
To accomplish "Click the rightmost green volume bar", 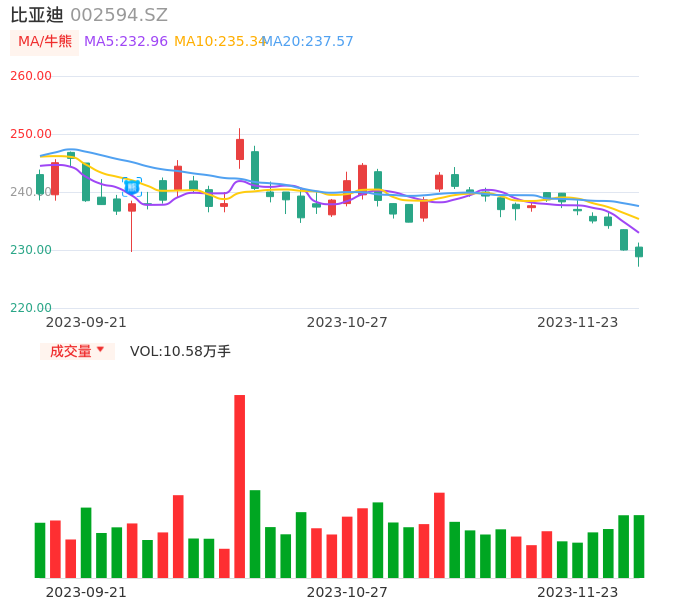I will click(639, 546).
